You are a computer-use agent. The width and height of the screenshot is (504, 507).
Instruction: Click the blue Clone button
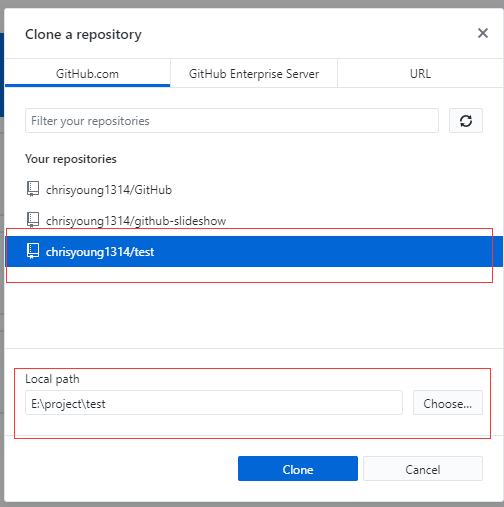(298, 469)
